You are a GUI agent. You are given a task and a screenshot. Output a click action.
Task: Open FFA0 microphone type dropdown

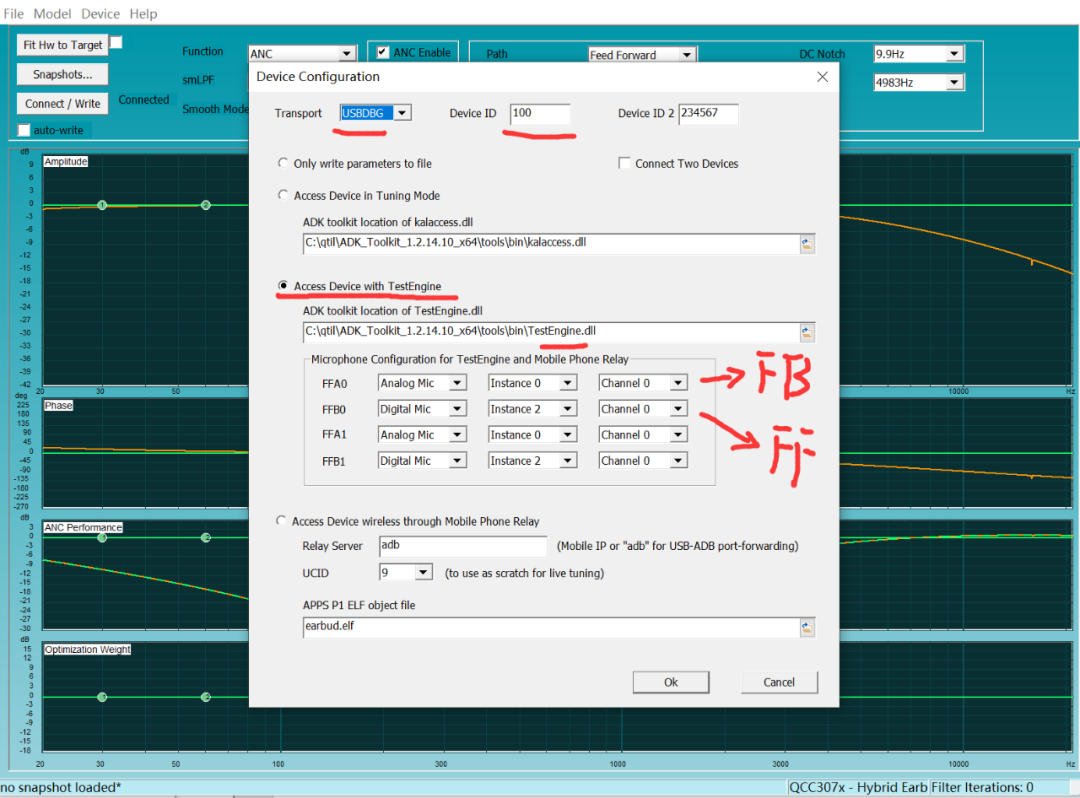click(457, 383)
